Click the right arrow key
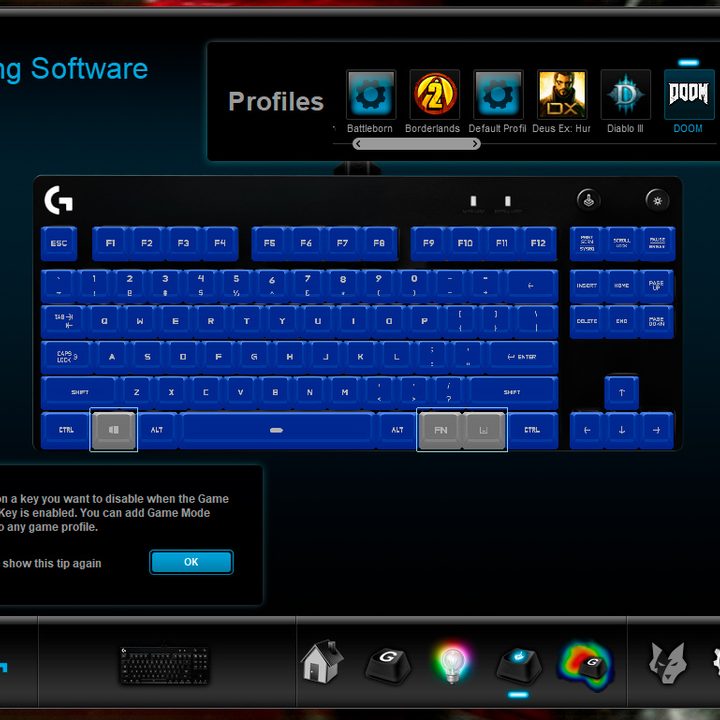 coord(657,430)
